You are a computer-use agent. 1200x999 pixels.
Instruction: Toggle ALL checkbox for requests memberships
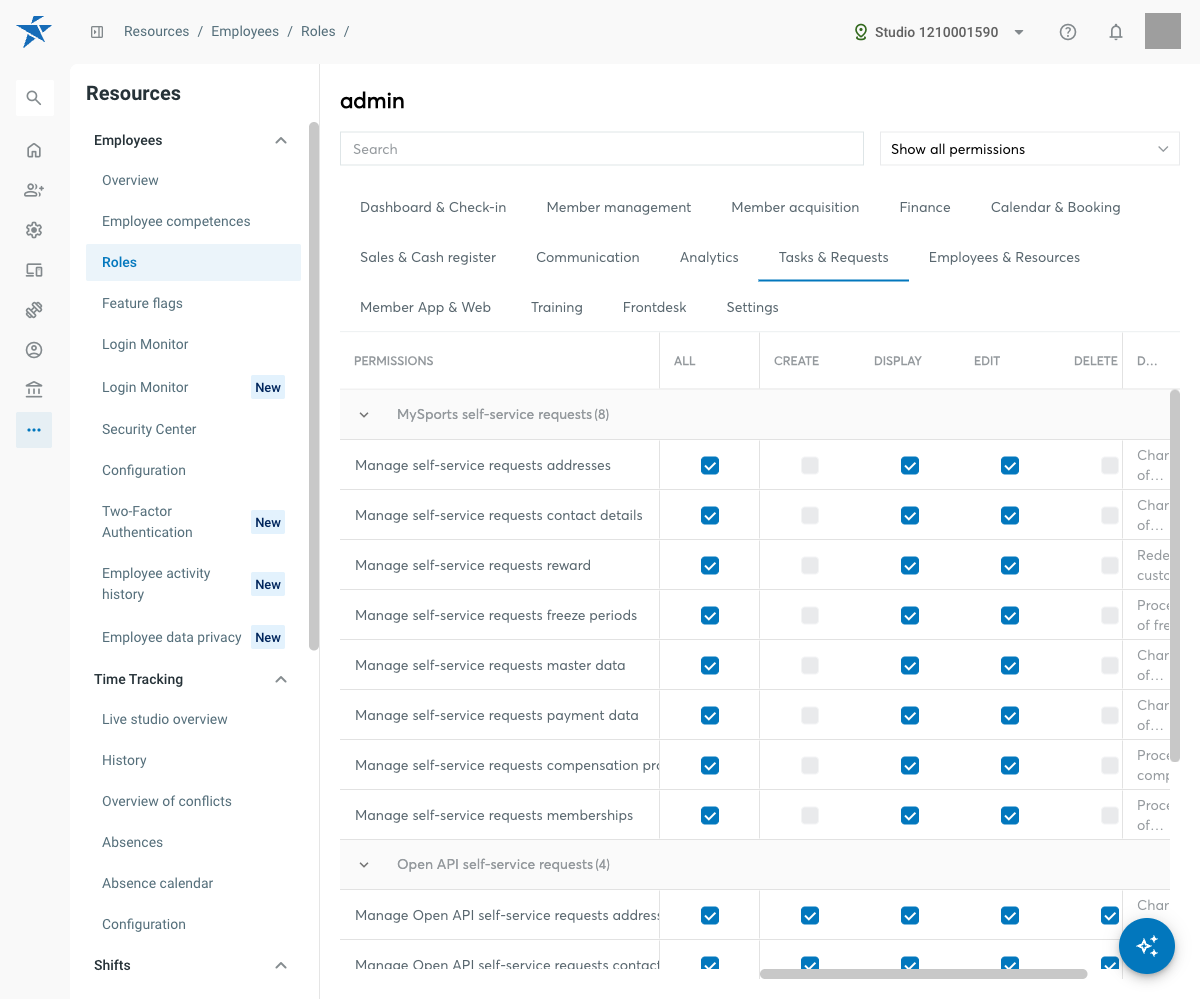tap(710, 815)
